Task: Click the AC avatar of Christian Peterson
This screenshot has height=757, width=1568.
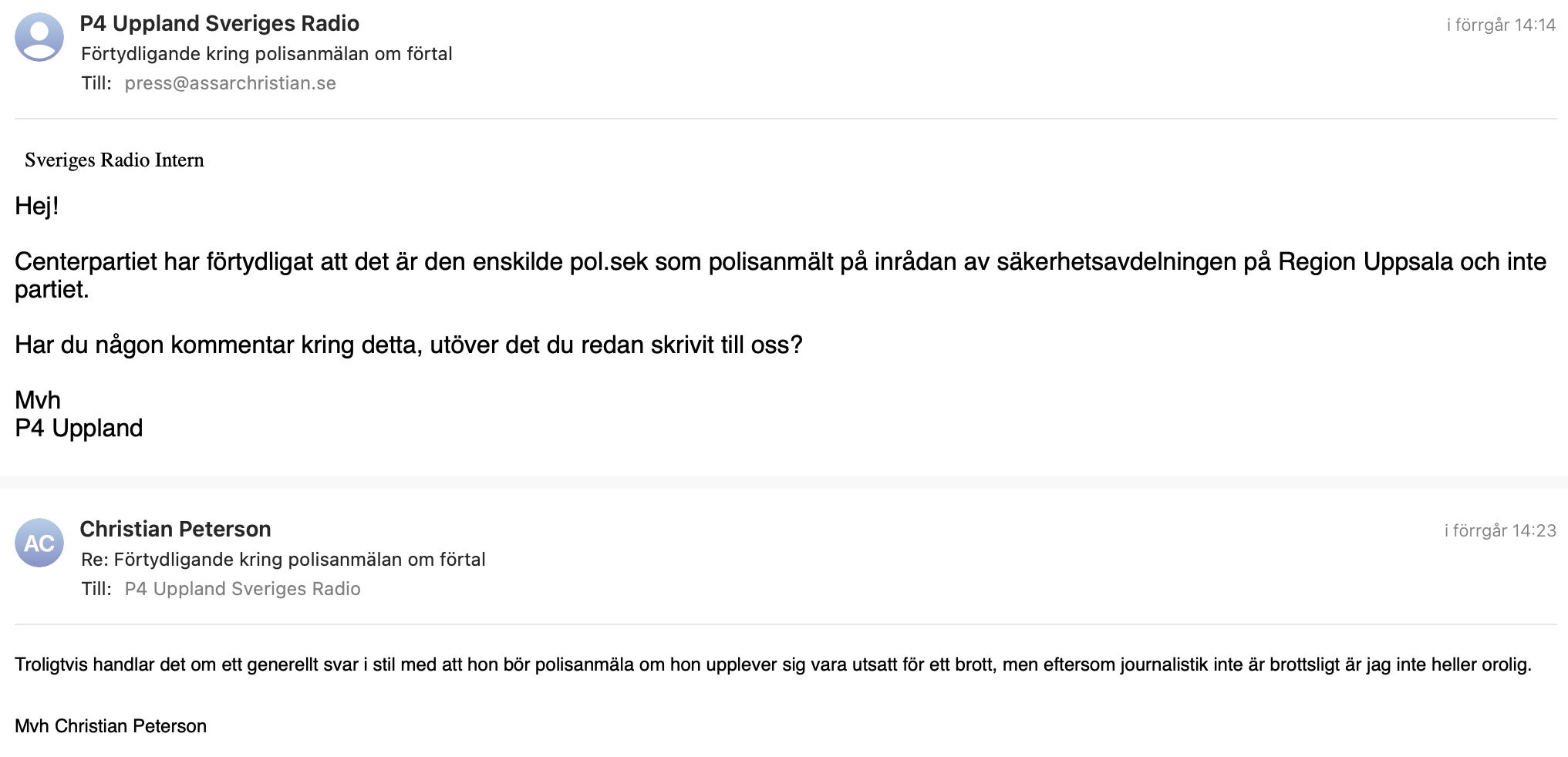Action: tap(39, 543)
